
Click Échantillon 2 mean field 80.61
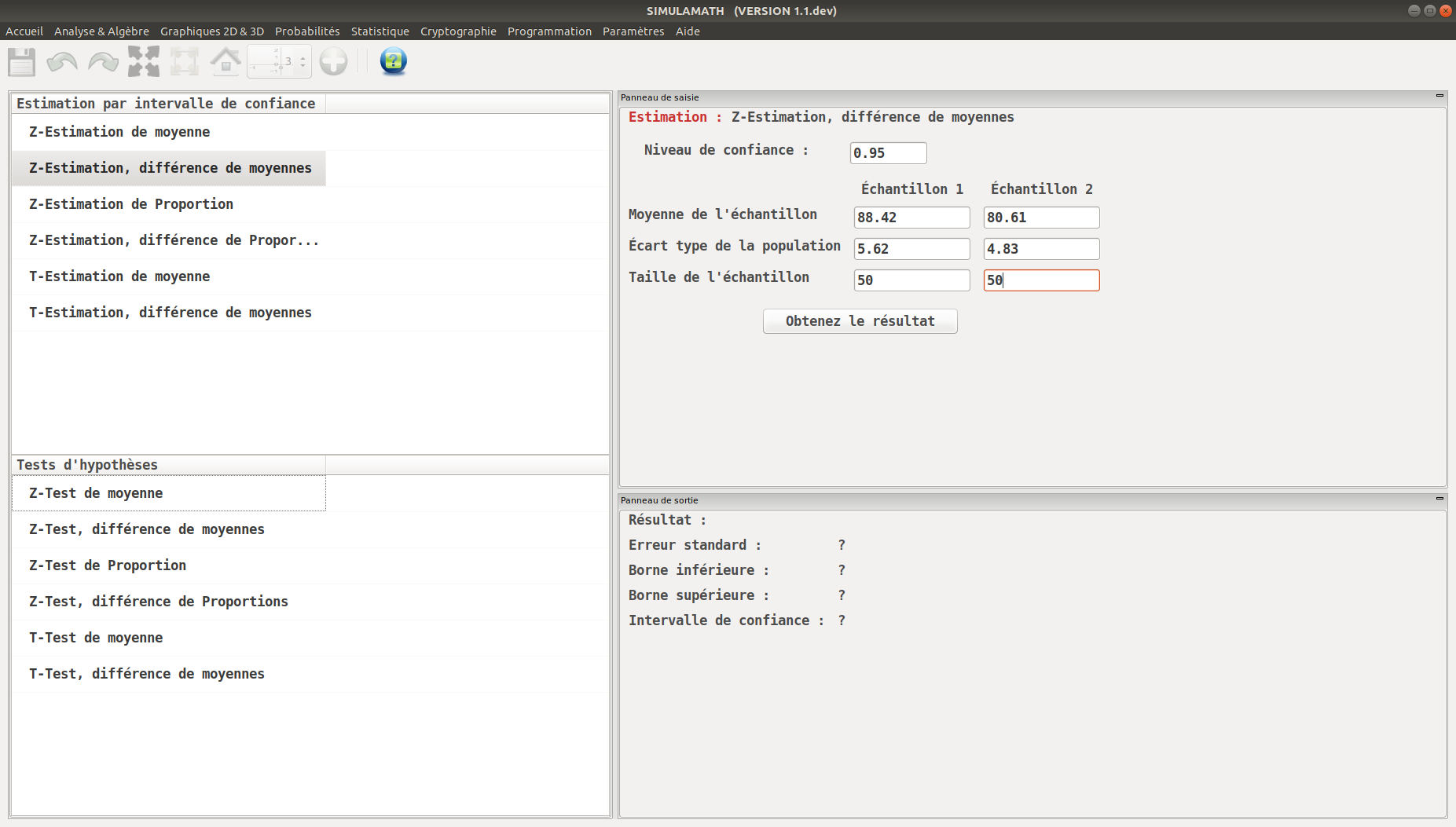click(x=1041, y=218)
